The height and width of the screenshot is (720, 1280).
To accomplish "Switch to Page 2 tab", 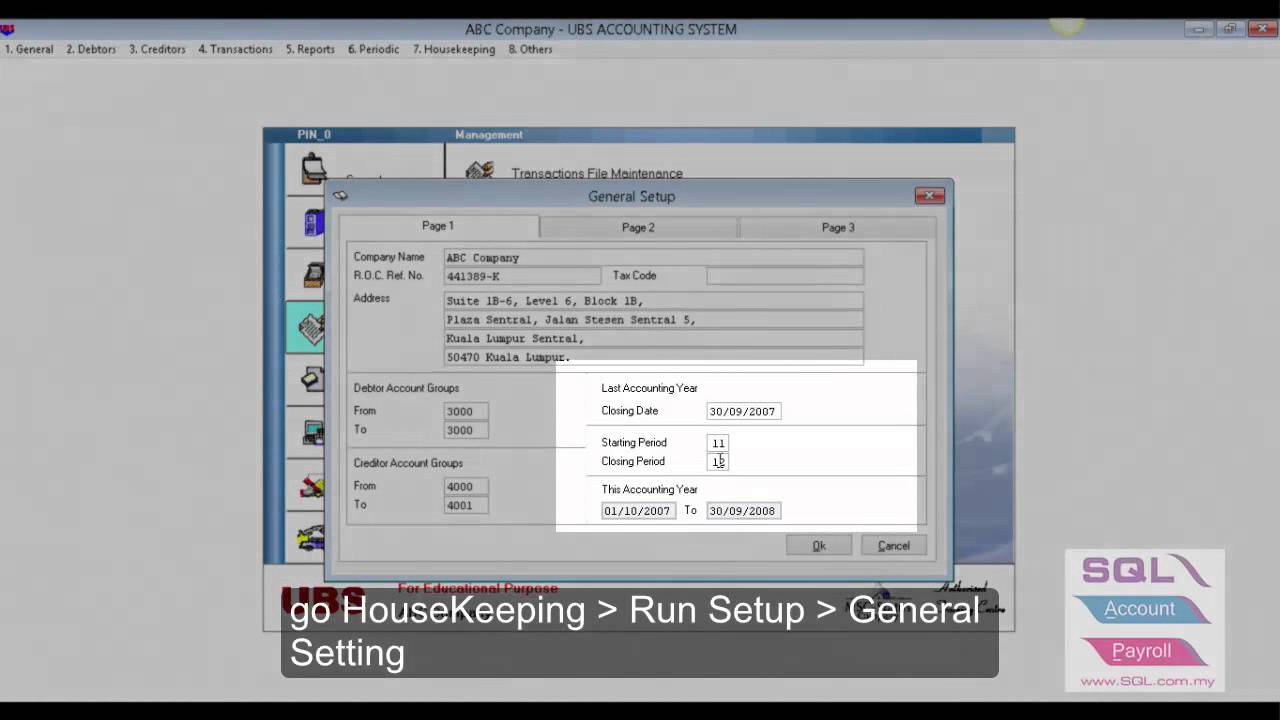I will [638, 228].
